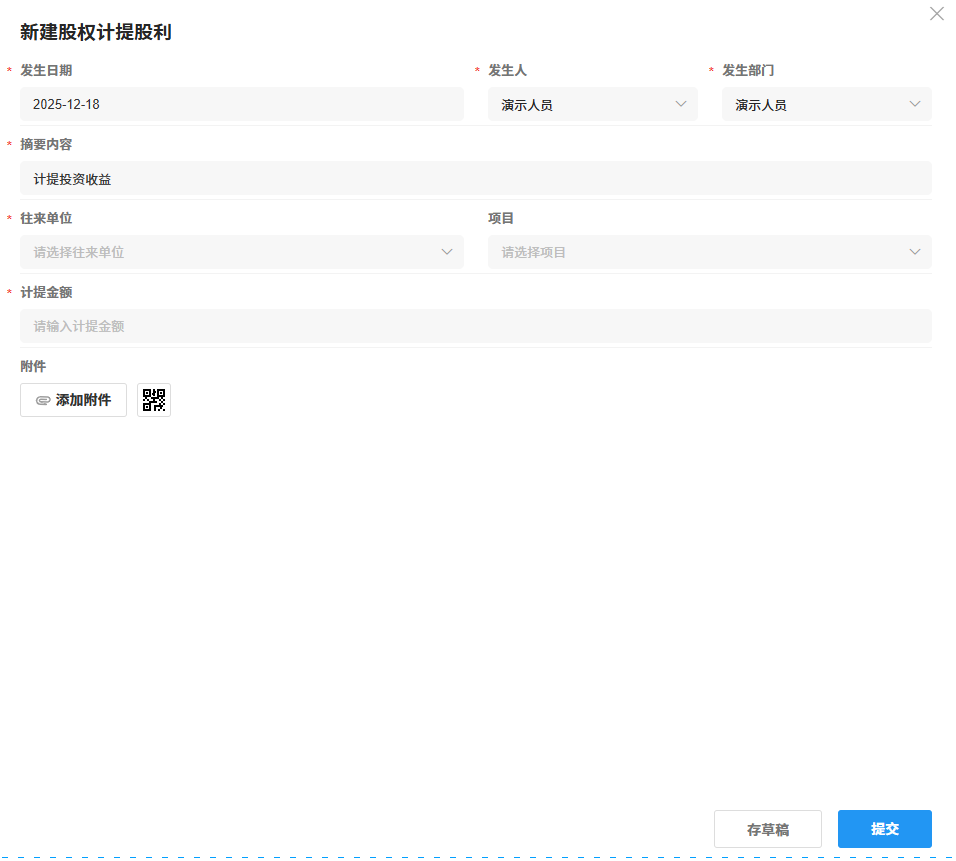956x861 pixels.
Task: Select the 请选择往来单位 placeholder text
Action: (x=79, y=252)
